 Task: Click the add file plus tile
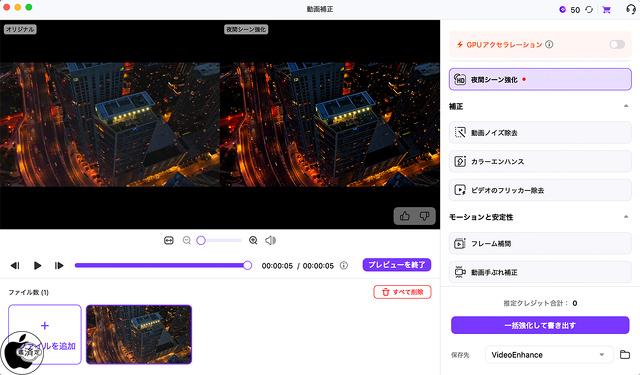tap(45, 334)
